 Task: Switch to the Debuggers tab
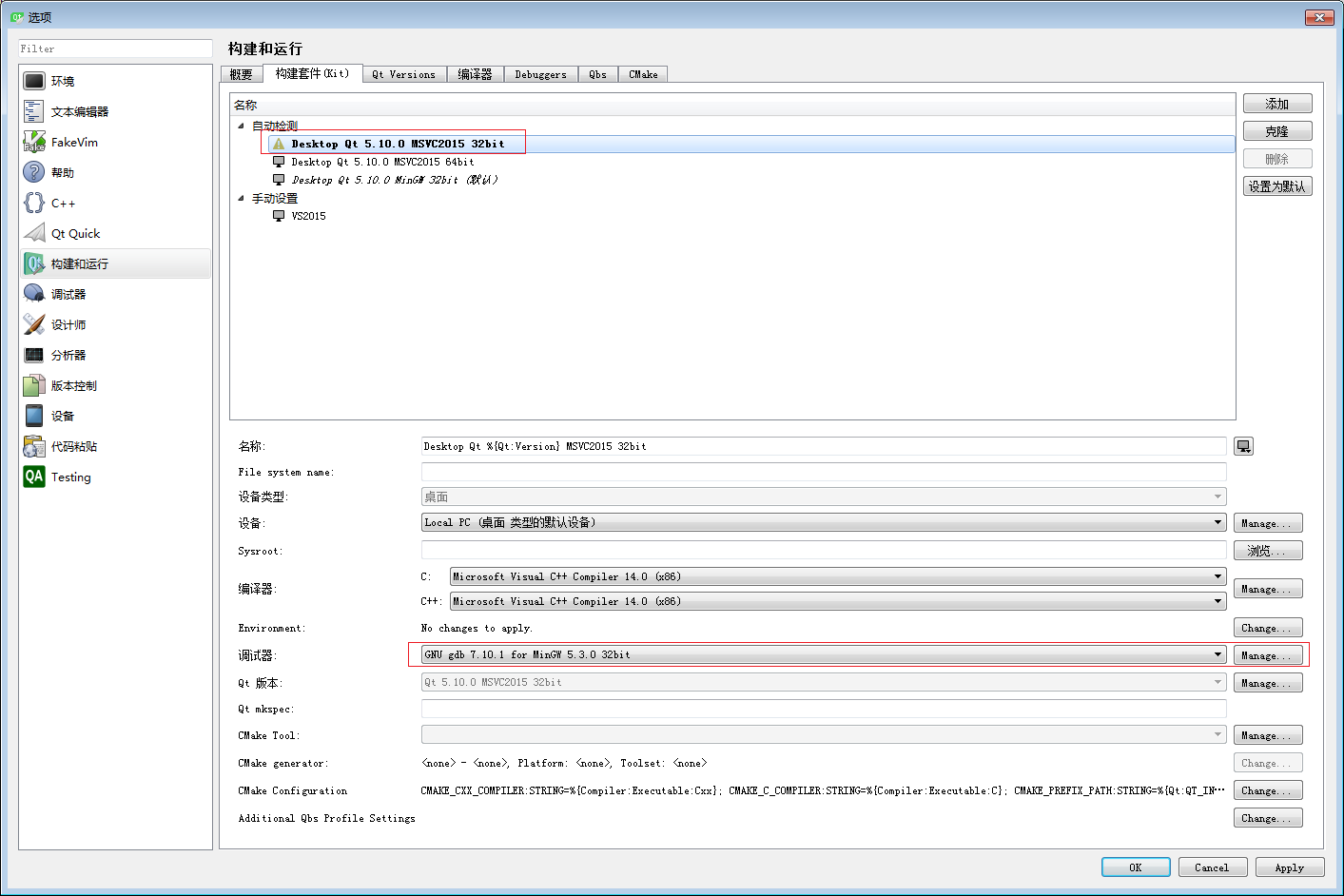(540, 73)
